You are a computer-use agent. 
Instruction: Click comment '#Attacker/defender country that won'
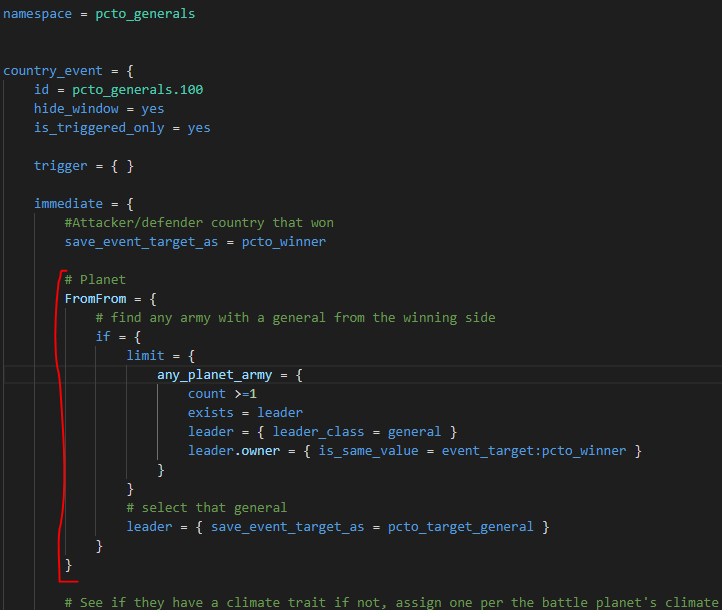(x=199, y=223)
